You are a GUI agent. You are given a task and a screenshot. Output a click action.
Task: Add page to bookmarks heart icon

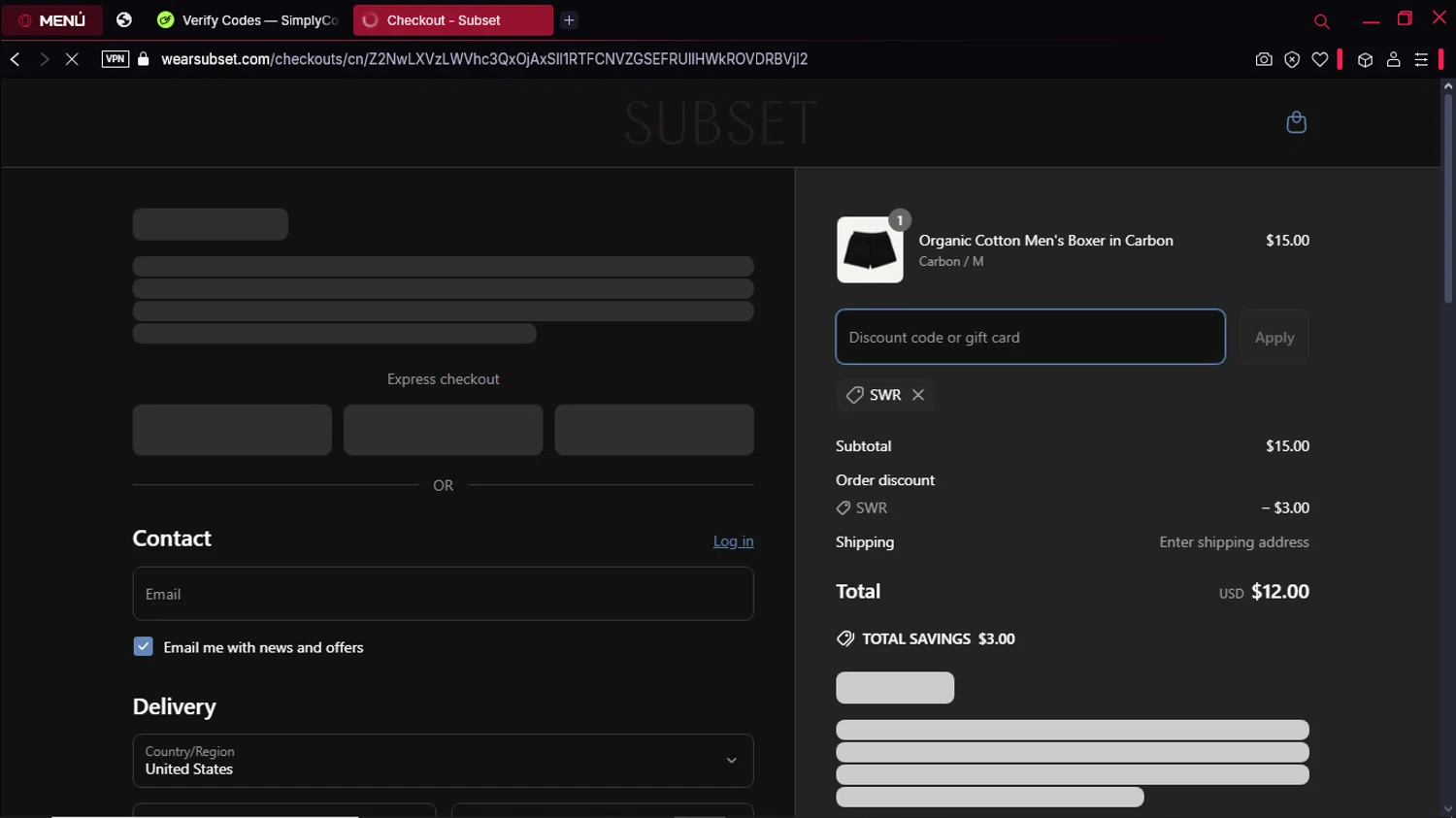[x=1320, y=59]
